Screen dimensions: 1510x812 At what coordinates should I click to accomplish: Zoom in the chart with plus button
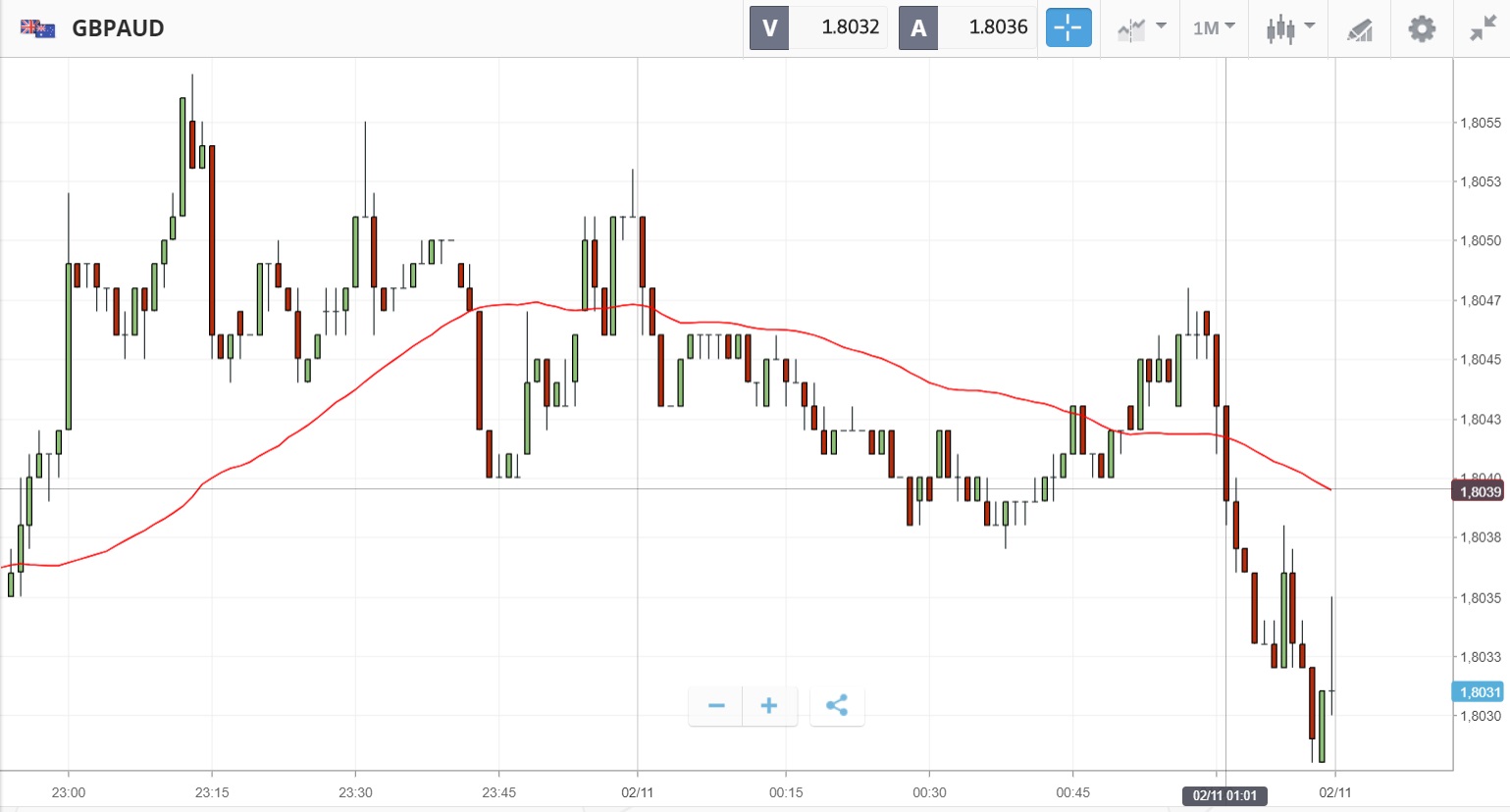tap(769, 705)
